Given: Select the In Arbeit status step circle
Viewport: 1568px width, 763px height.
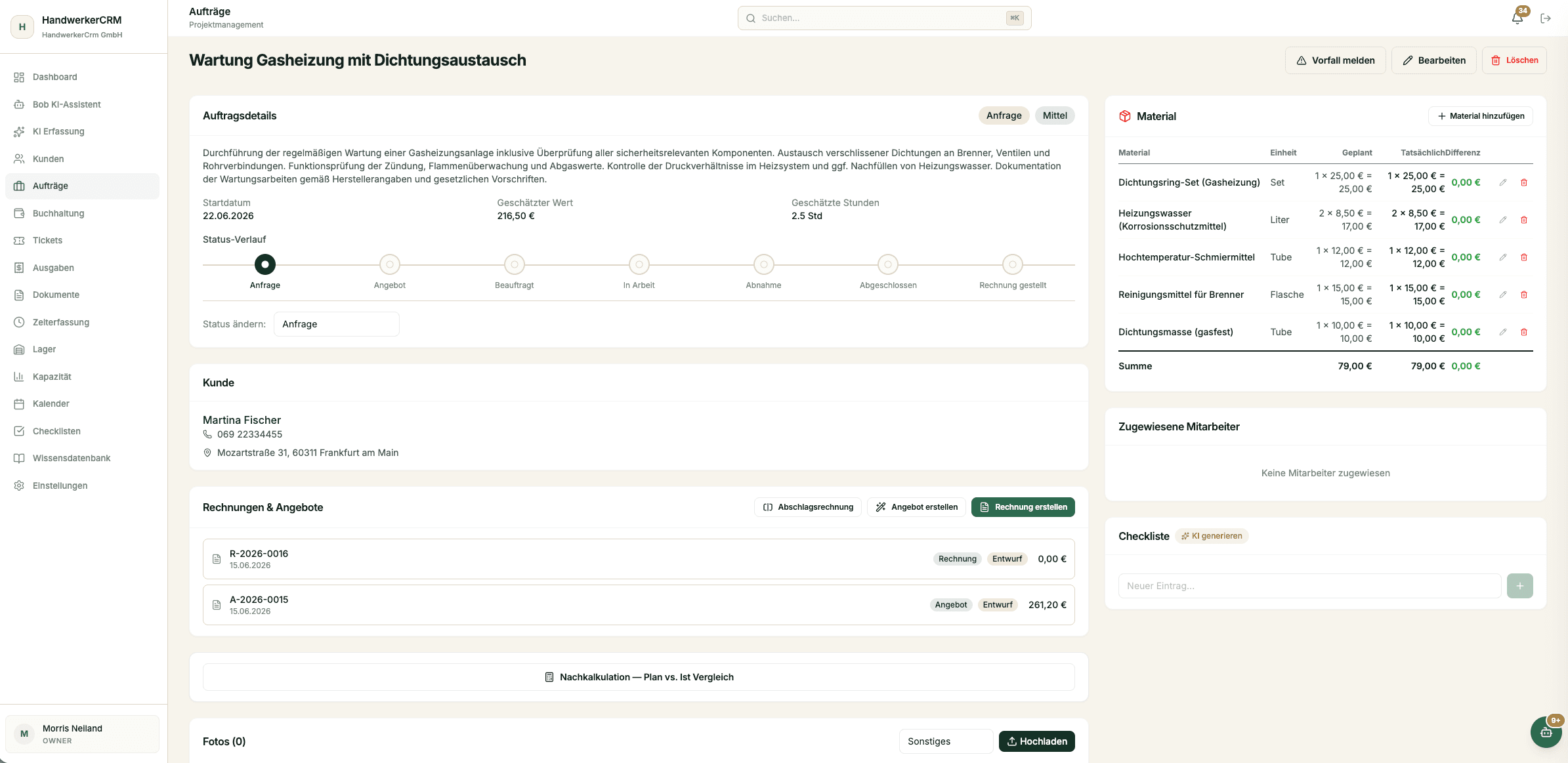Looking at the screenshot, I should coord(639,264).
